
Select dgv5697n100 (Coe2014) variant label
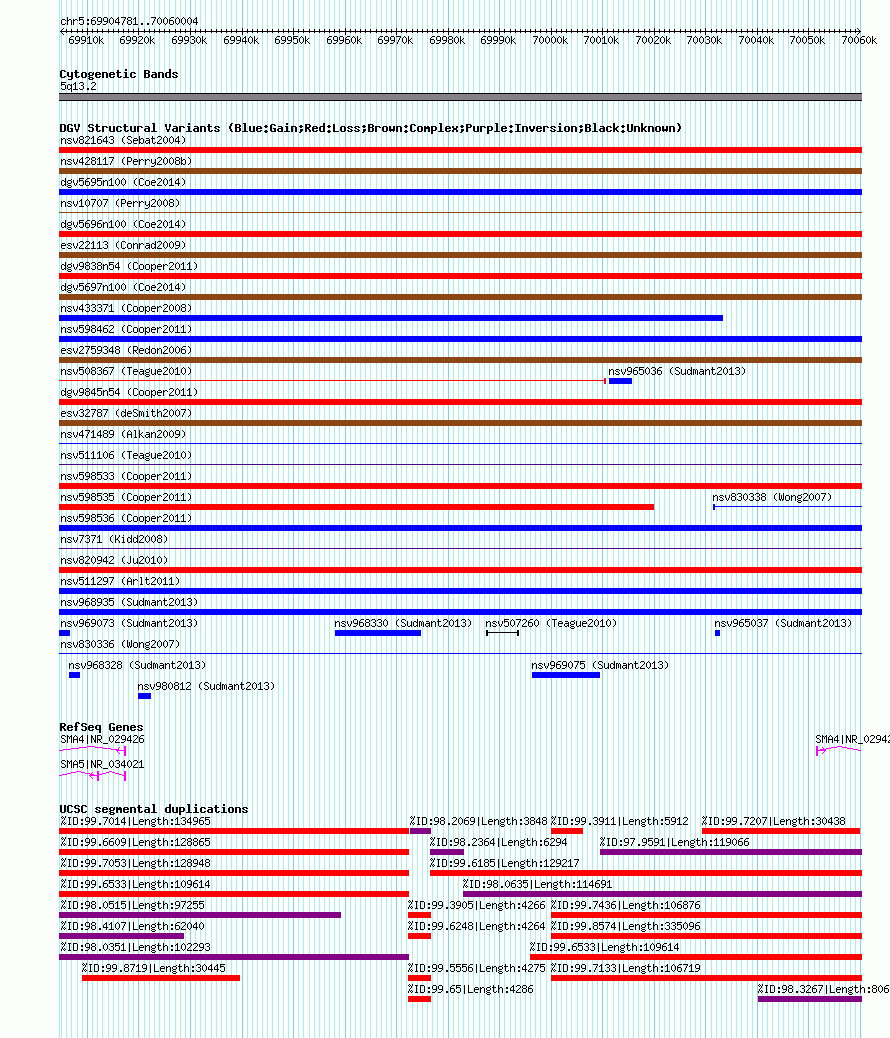tap(123, 287)
